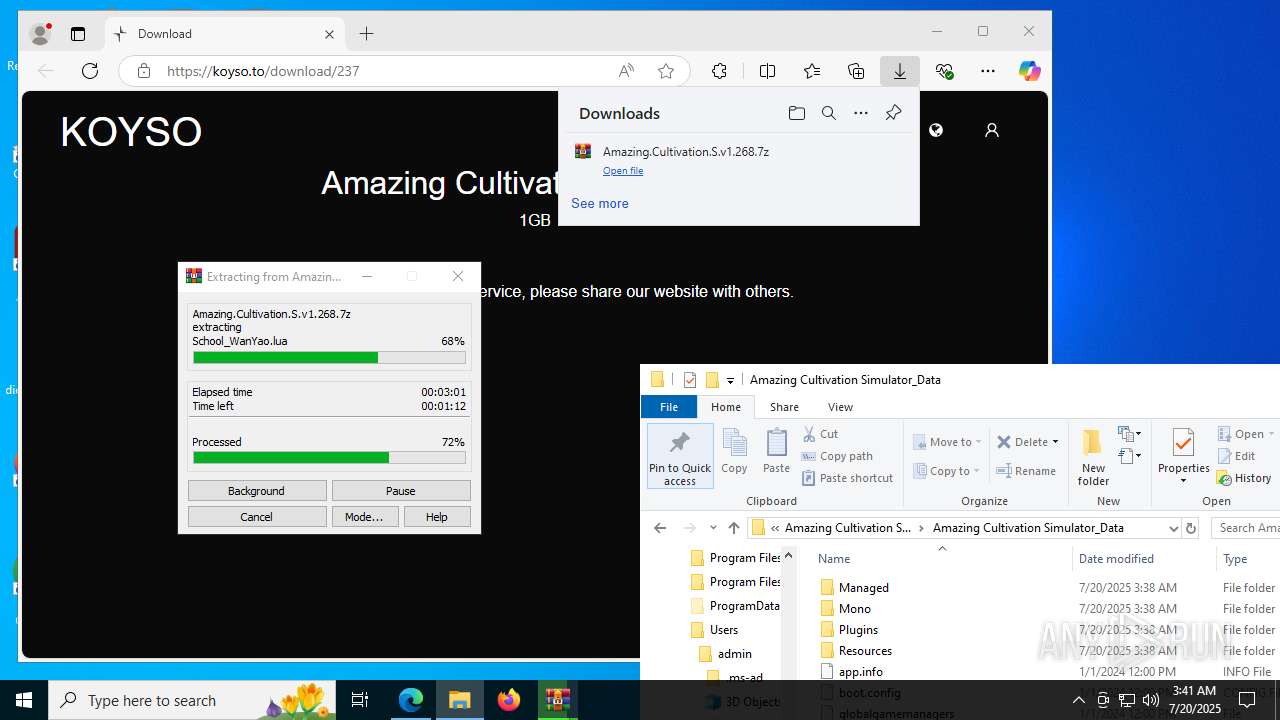Screen dimensions: 1280x720
Task: Pause the WinRAR extraction
Action: [x=401, y=491]
